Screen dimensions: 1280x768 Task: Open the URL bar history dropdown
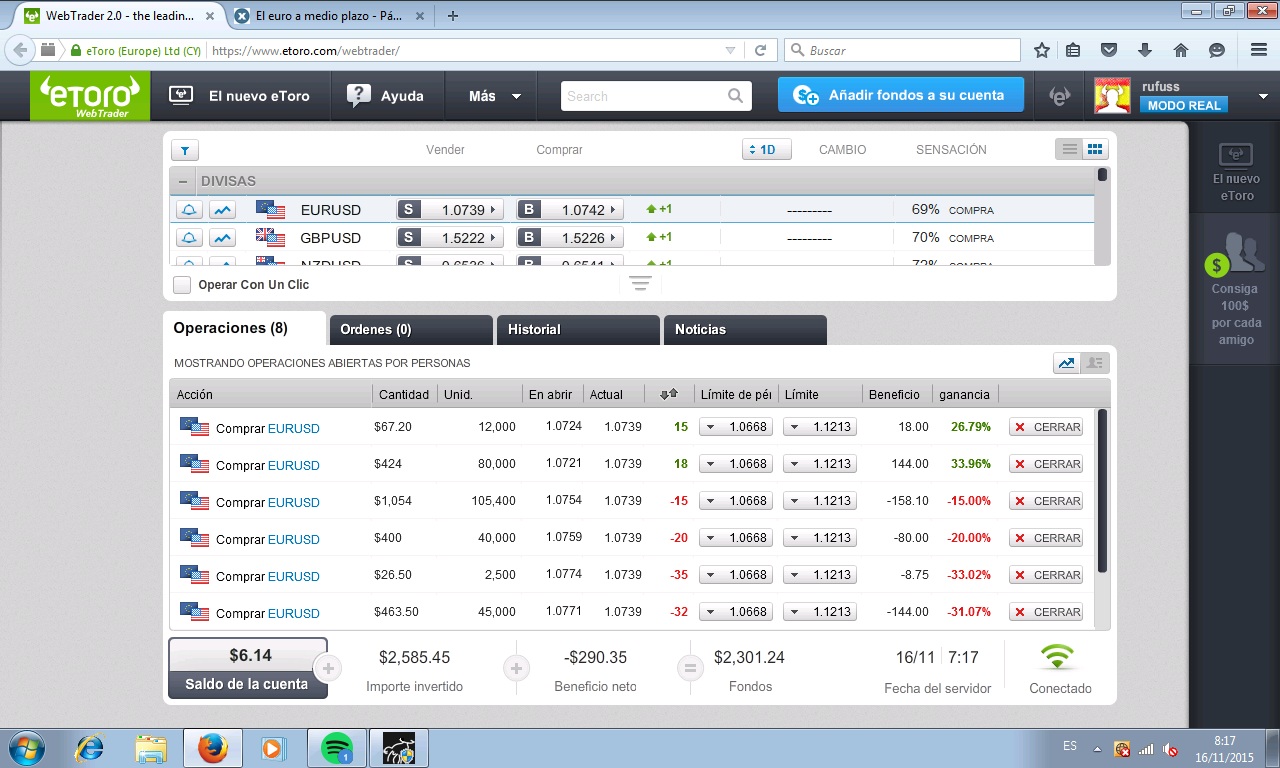[731, 50]
